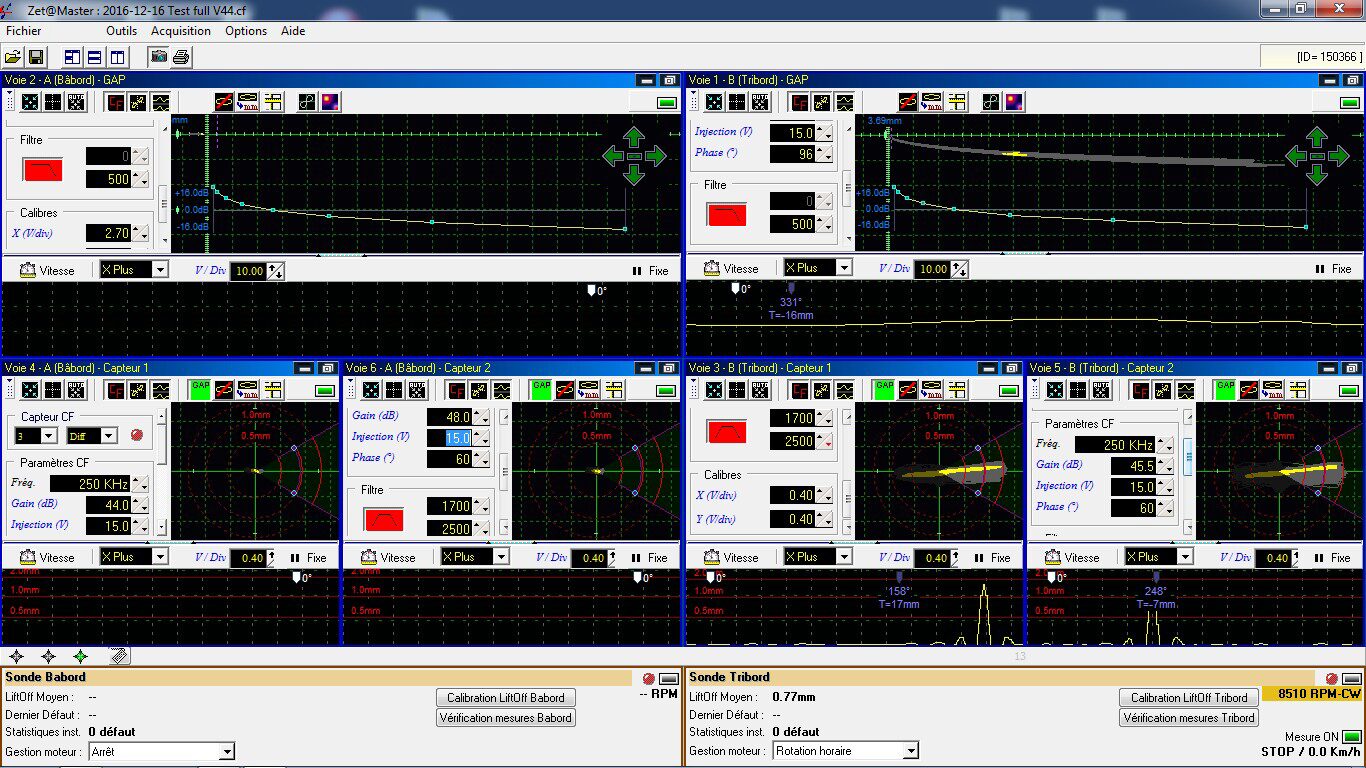Click Vérification mesures Tribord button
1366x768 pixels.
pyautogui.click(x=1189, y=718)
